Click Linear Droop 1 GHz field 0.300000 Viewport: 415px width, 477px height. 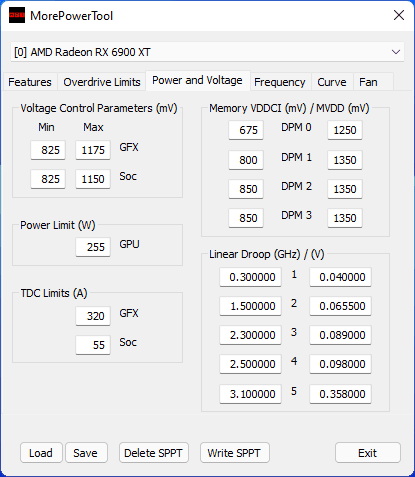tap(250, 277)
